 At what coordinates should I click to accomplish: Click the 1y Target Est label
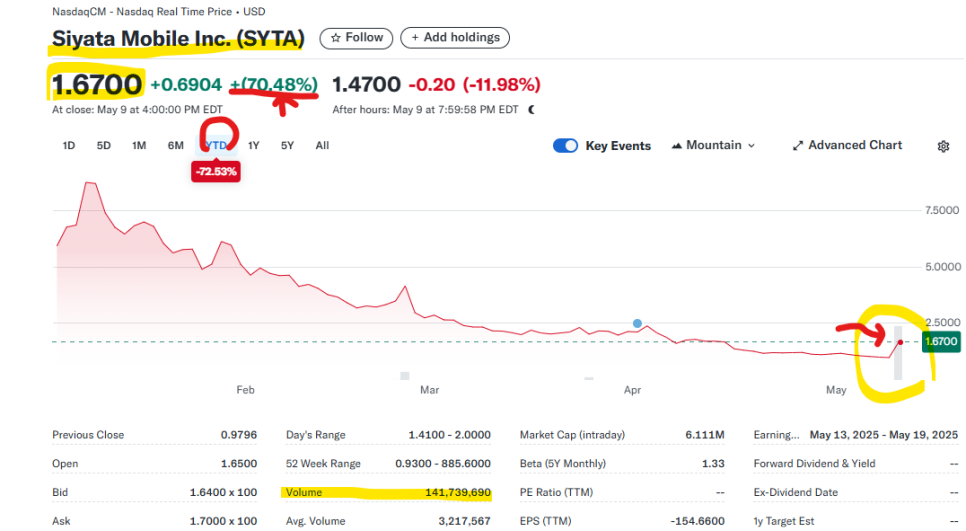[784, 521]
